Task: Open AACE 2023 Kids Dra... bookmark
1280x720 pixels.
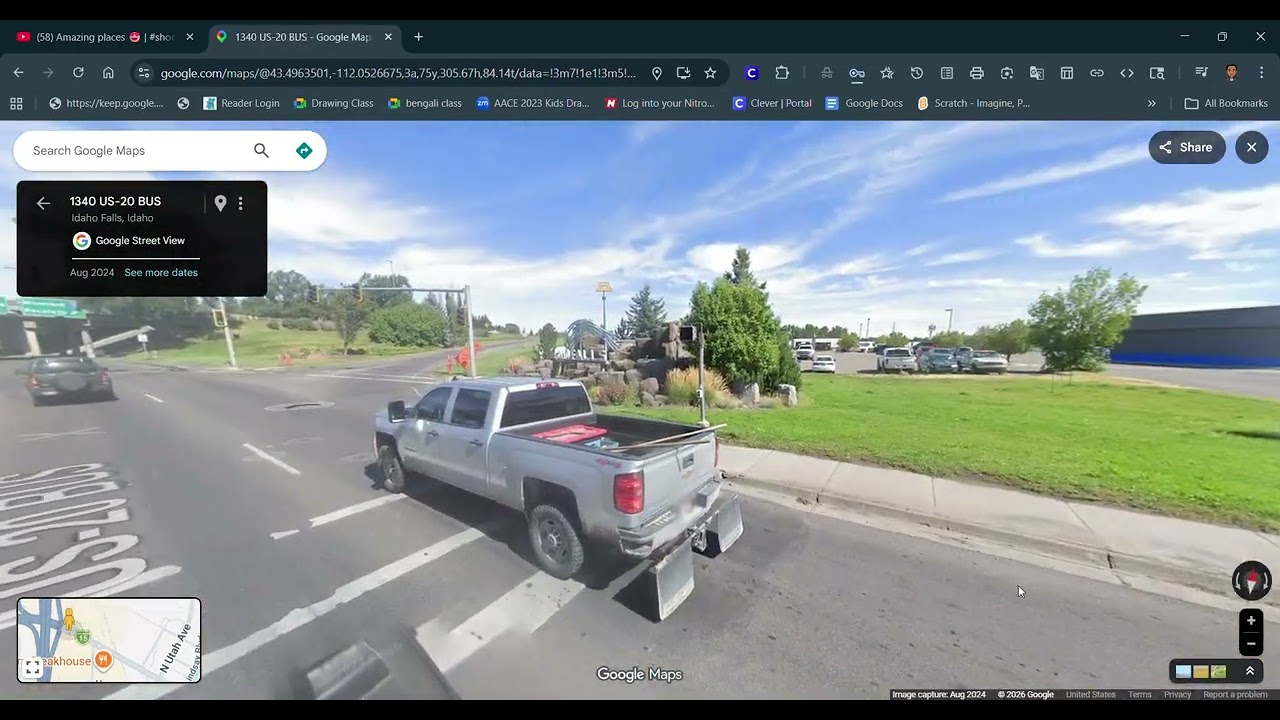Action: pyautogui.click(x=533, y=103)
